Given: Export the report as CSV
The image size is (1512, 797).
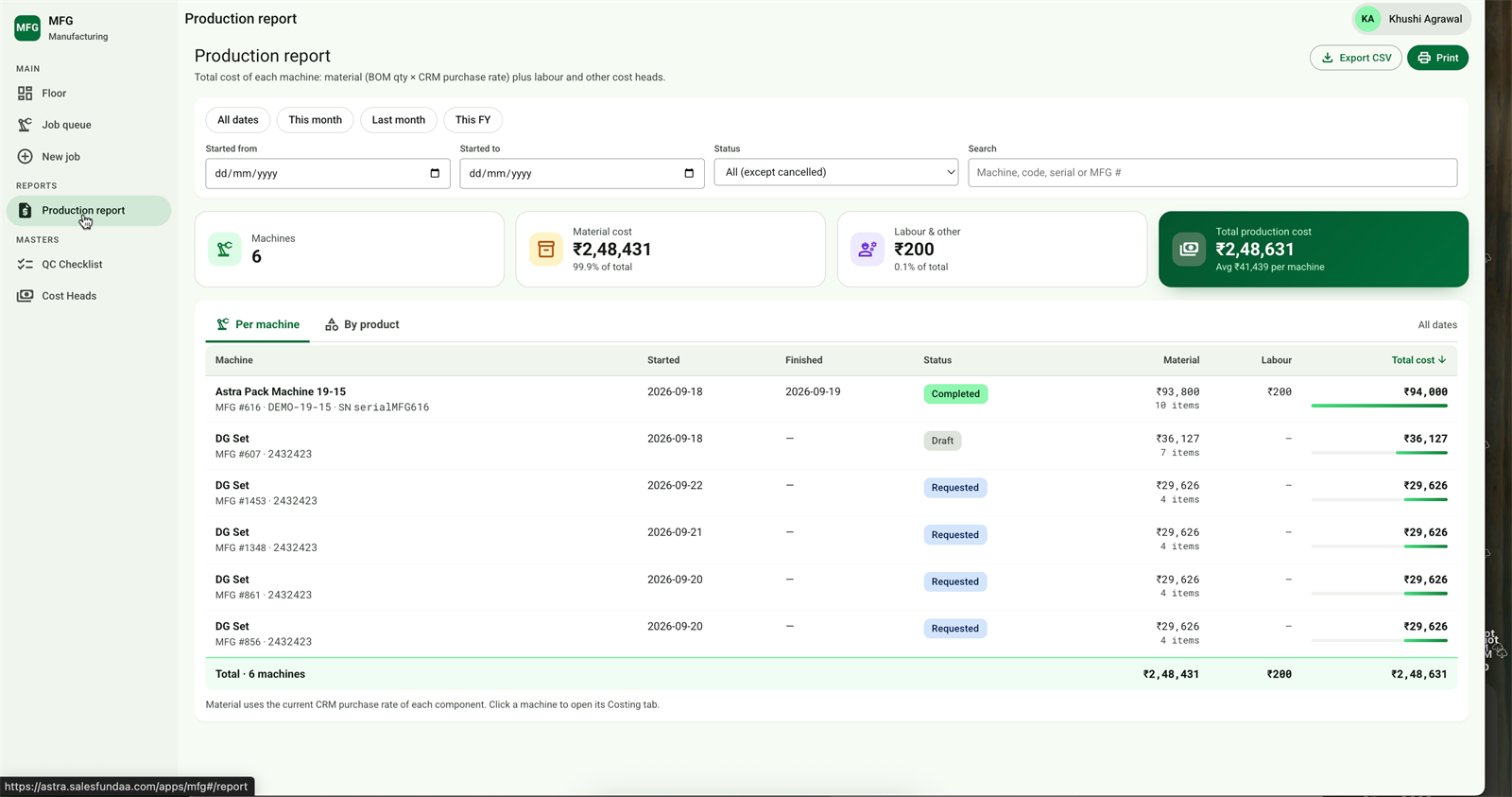Looking at the screenshot, I should click(1356, 58).
